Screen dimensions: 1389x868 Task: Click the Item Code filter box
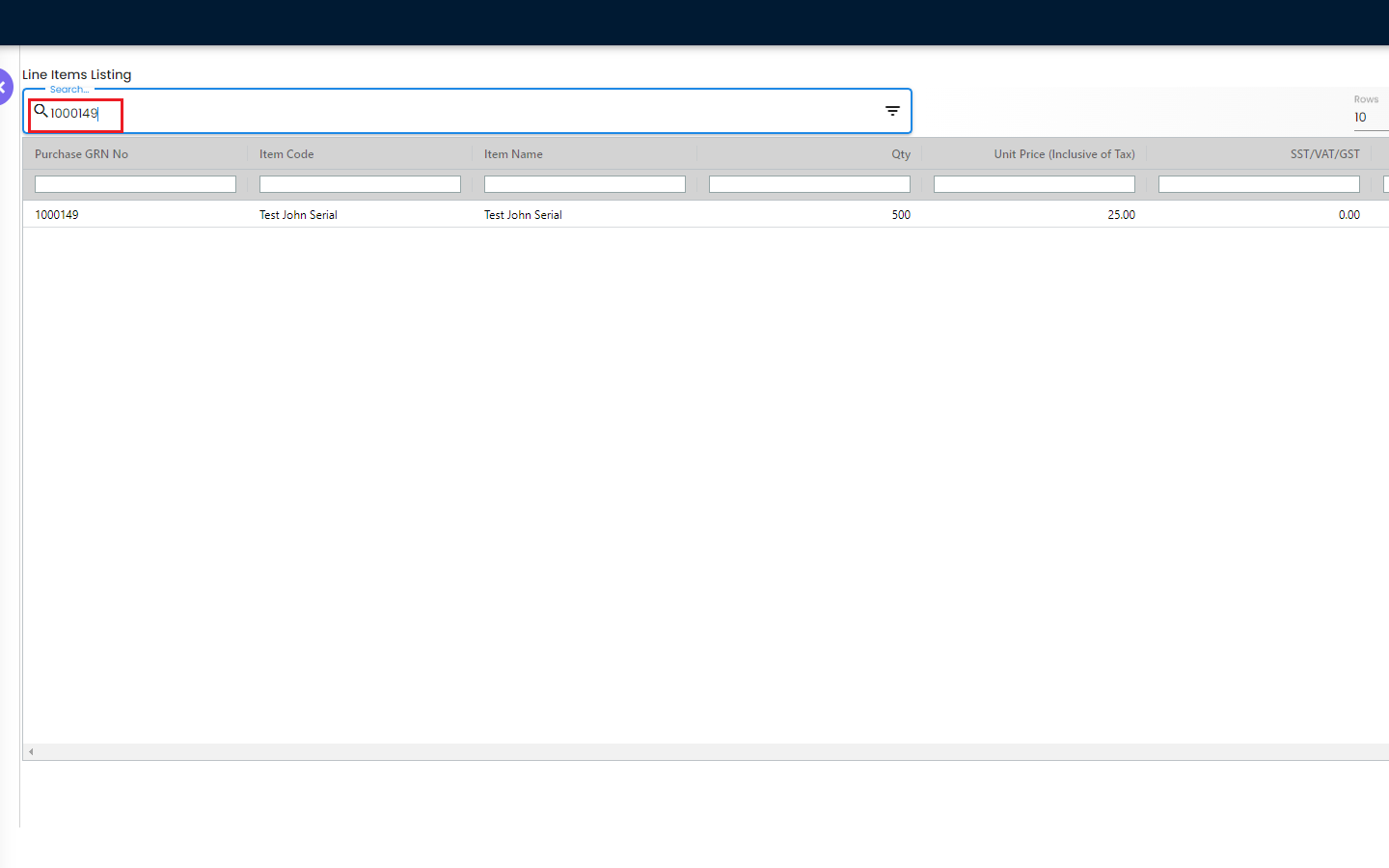coord(360,184)
